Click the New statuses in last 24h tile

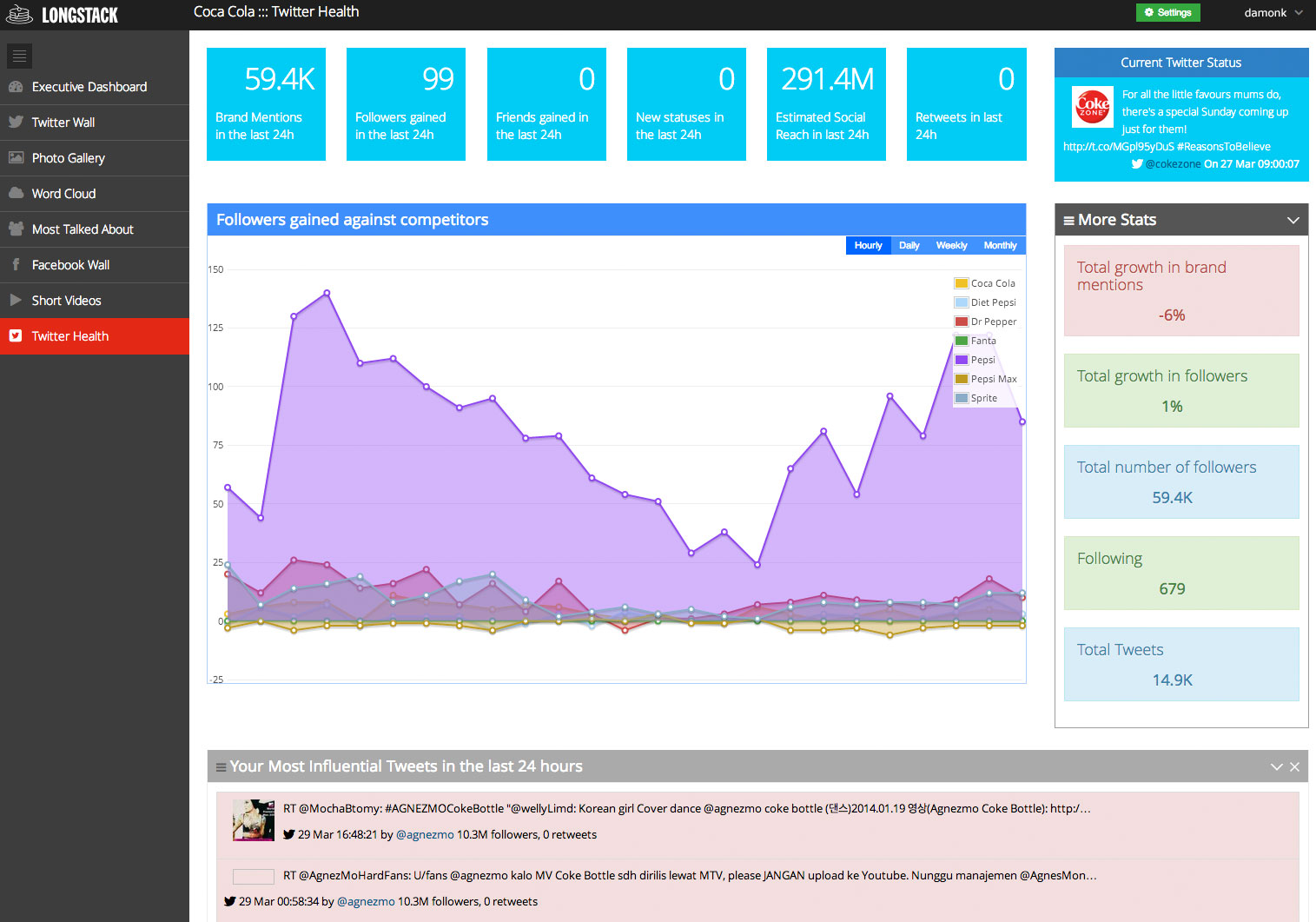(686, 104)
